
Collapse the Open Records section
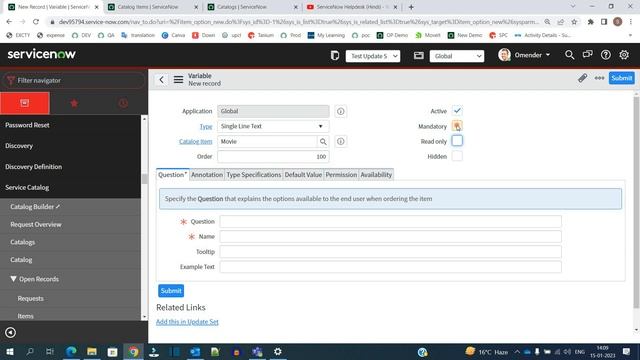13,279
